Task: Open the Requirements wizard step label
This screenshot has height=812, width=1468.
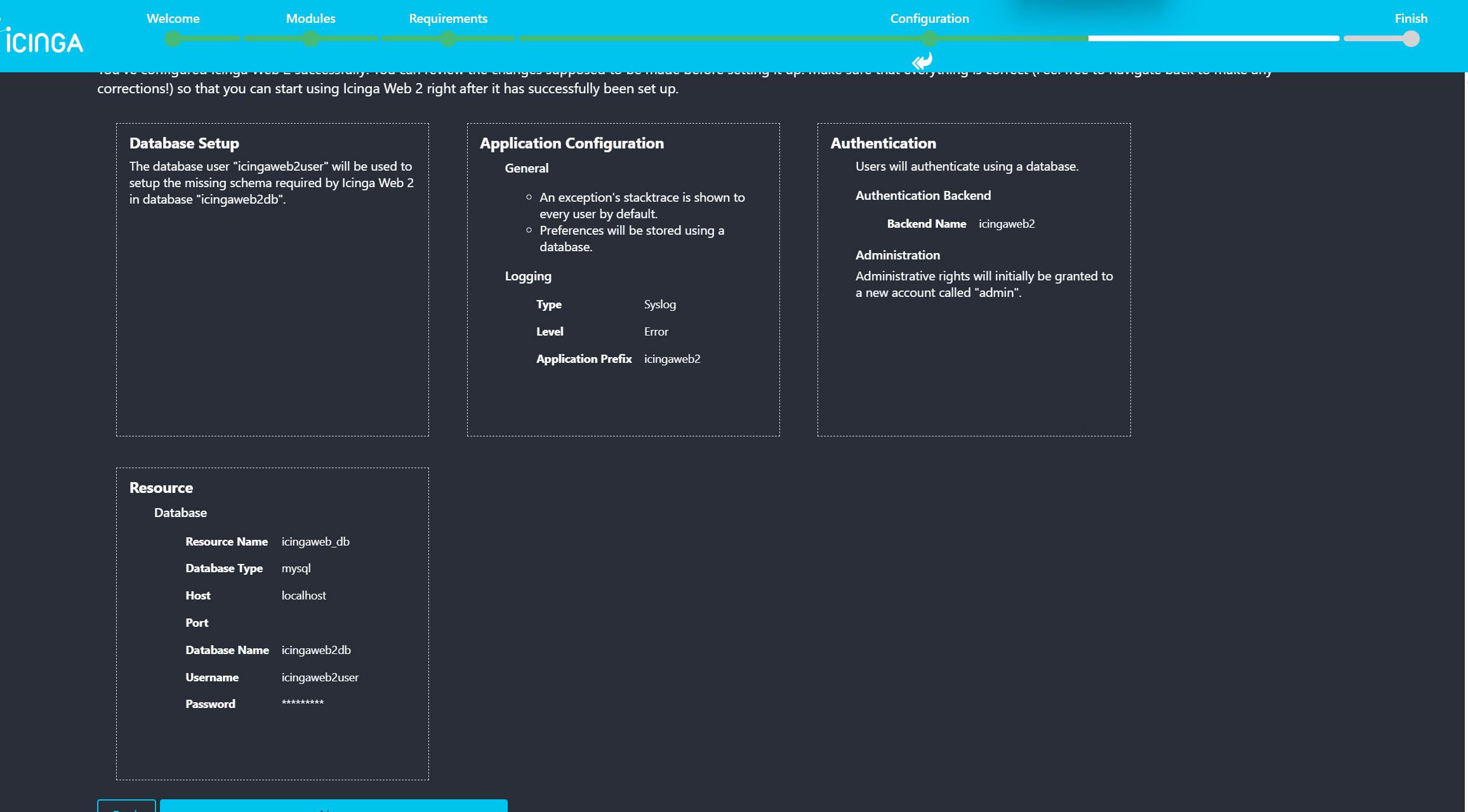Action: tap(448, 18)
